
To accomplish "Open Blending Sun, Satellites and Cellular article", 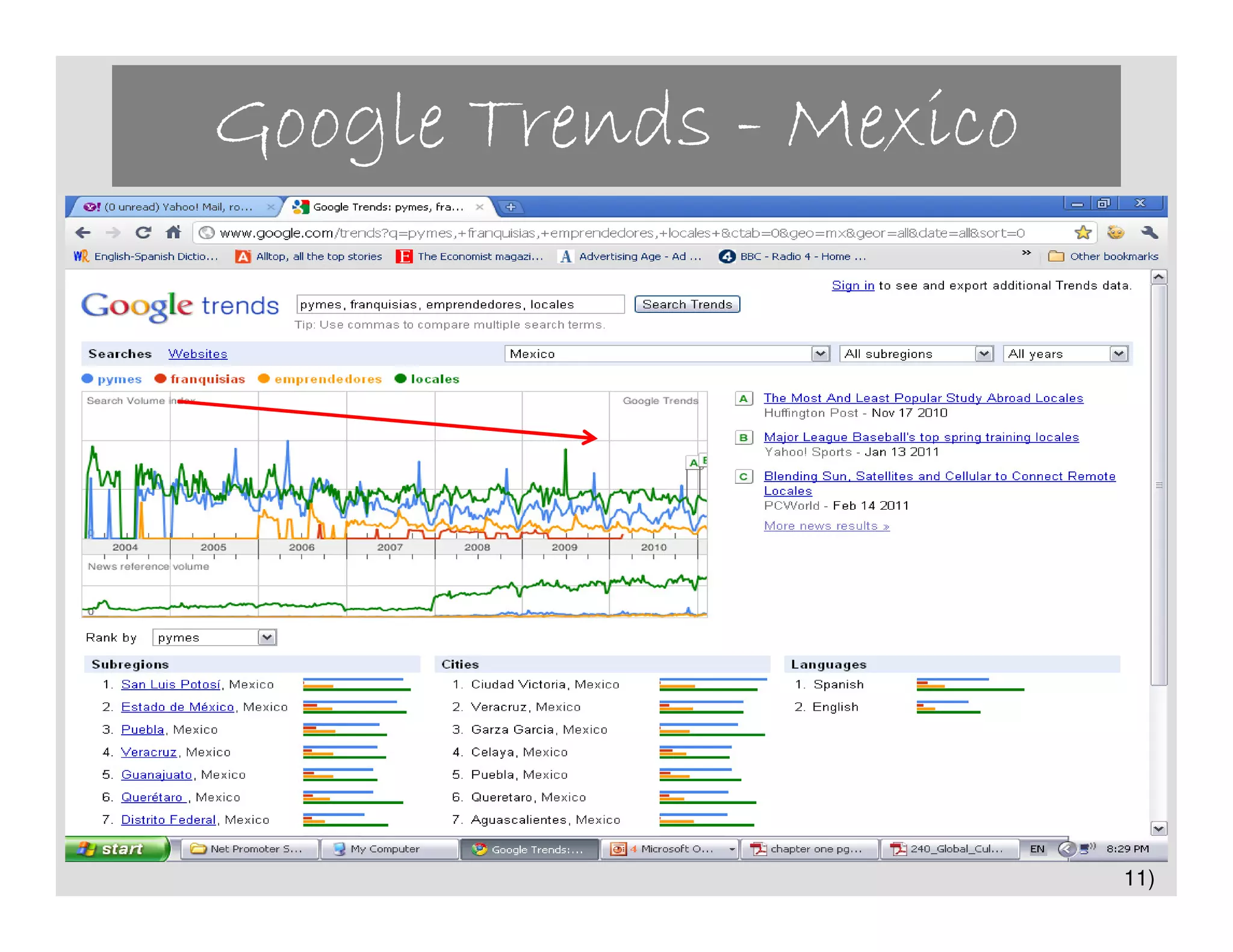I will pos(939,483).
